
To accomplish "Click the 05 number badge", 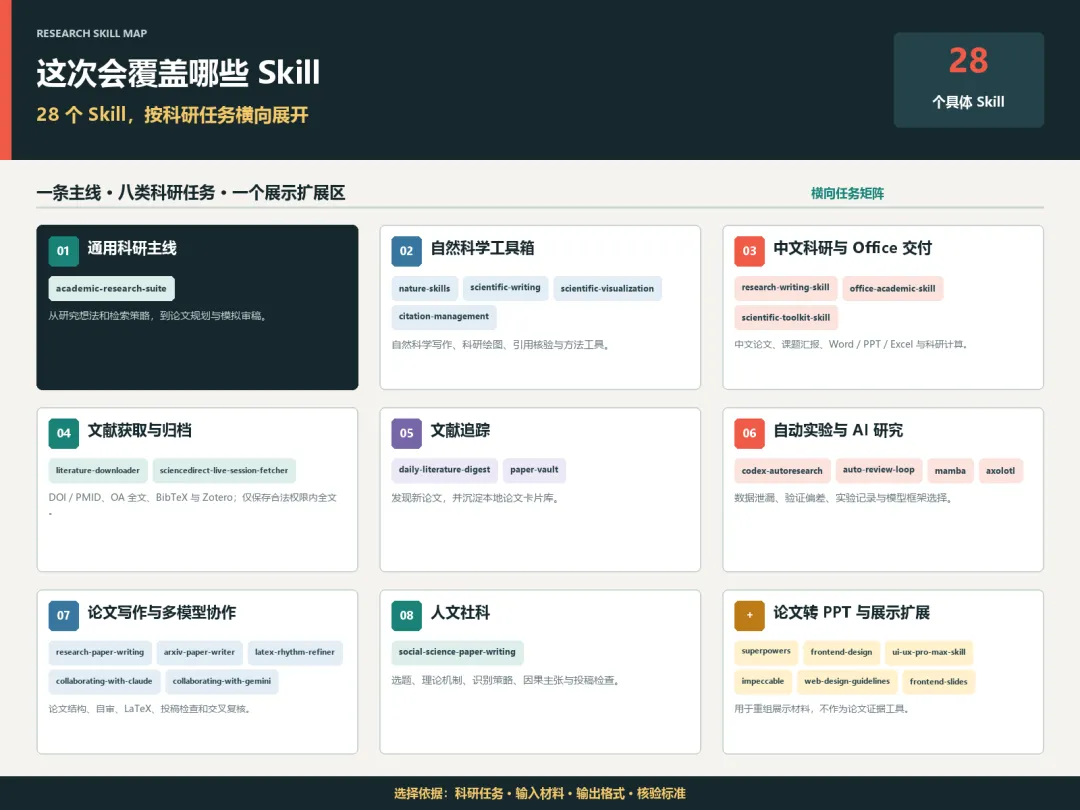I will pyautogui.click(x=406, y=433).
